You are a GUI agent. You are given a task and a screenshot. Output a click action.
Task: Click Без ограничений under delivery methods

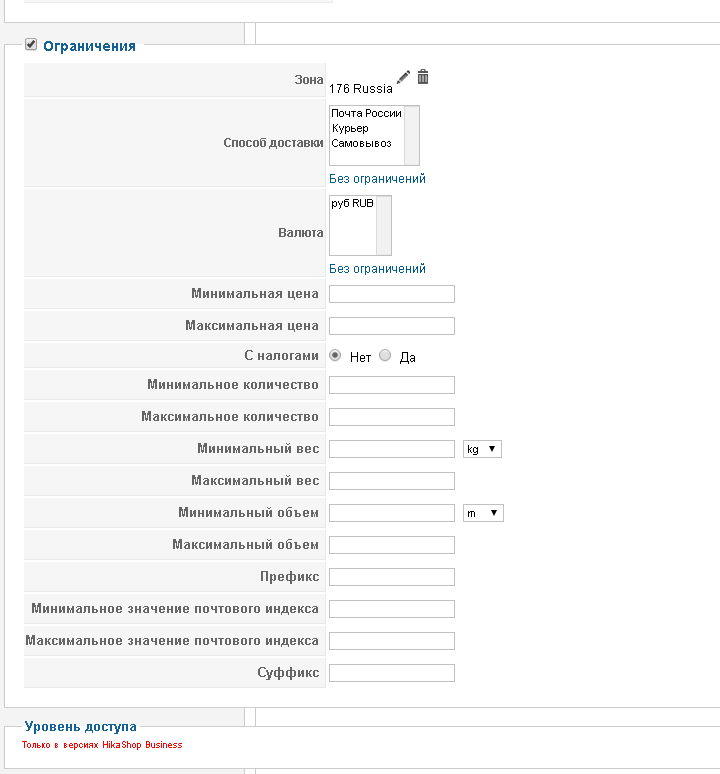point(377,179)
